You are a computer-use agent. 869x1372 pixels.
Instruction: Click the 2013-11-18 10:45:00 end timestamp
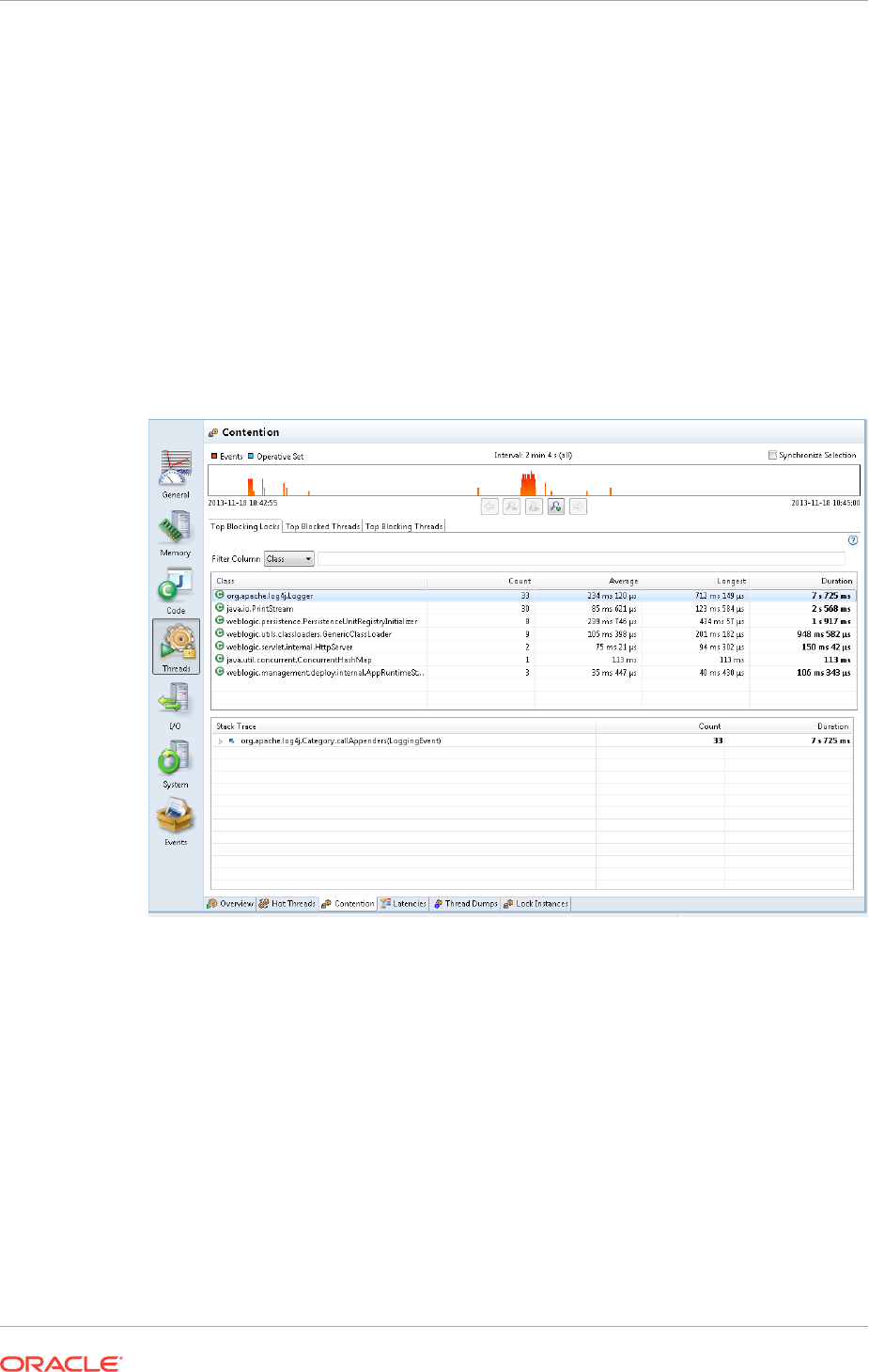(825, 504)
